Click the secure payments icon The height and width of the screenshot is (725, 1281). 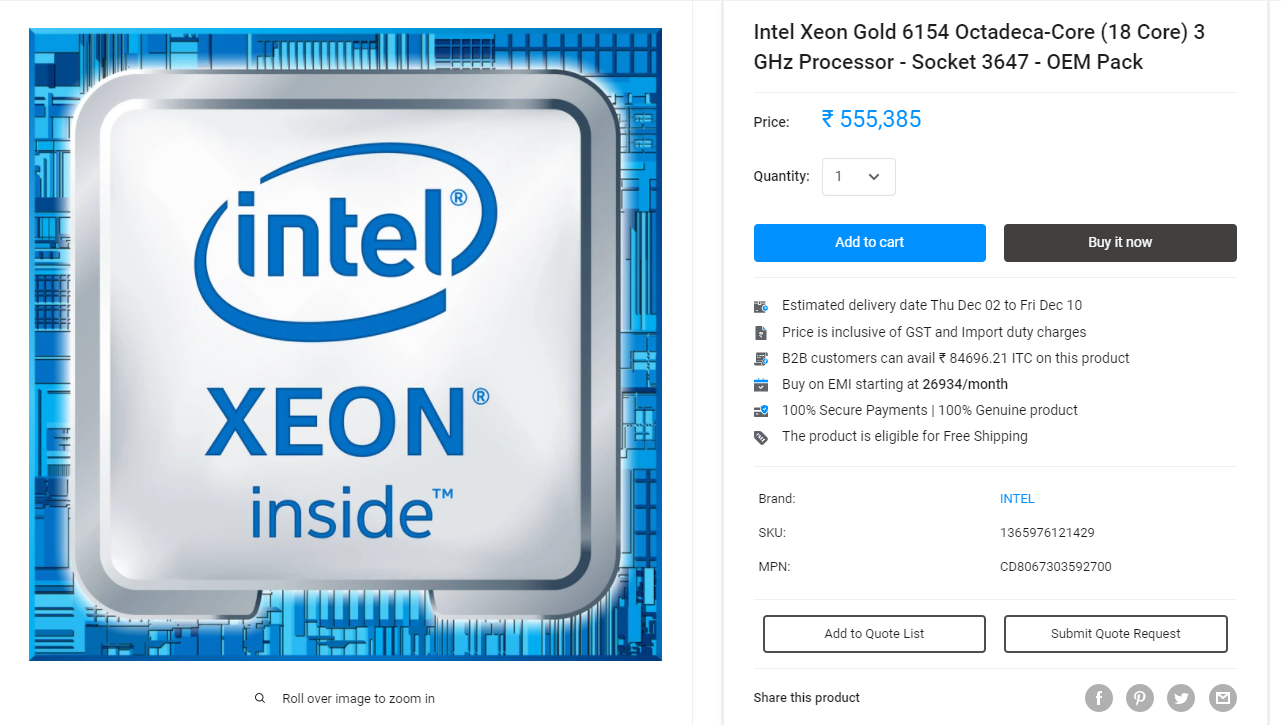tap(761, 410)
